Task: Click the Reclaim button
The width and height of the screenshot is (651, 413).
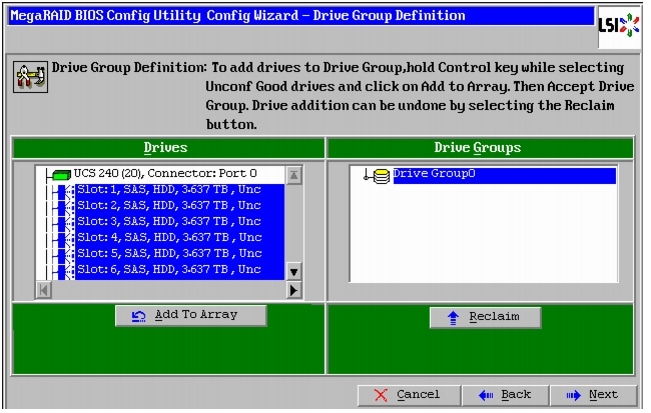Action: [x=485, y=318]
